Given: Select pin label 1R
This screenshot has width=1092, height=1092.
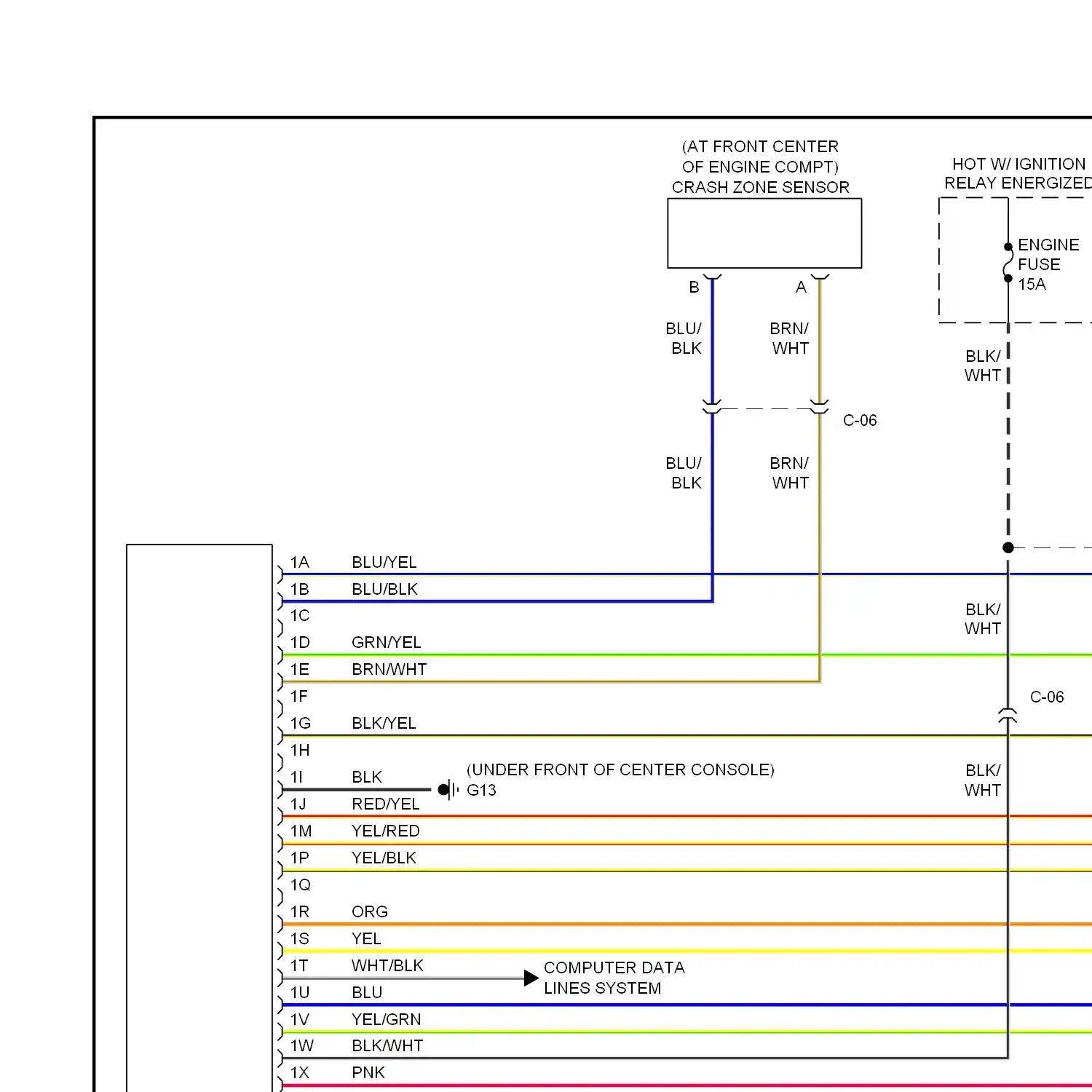Looking at the screenshot, I should point(300,911).
